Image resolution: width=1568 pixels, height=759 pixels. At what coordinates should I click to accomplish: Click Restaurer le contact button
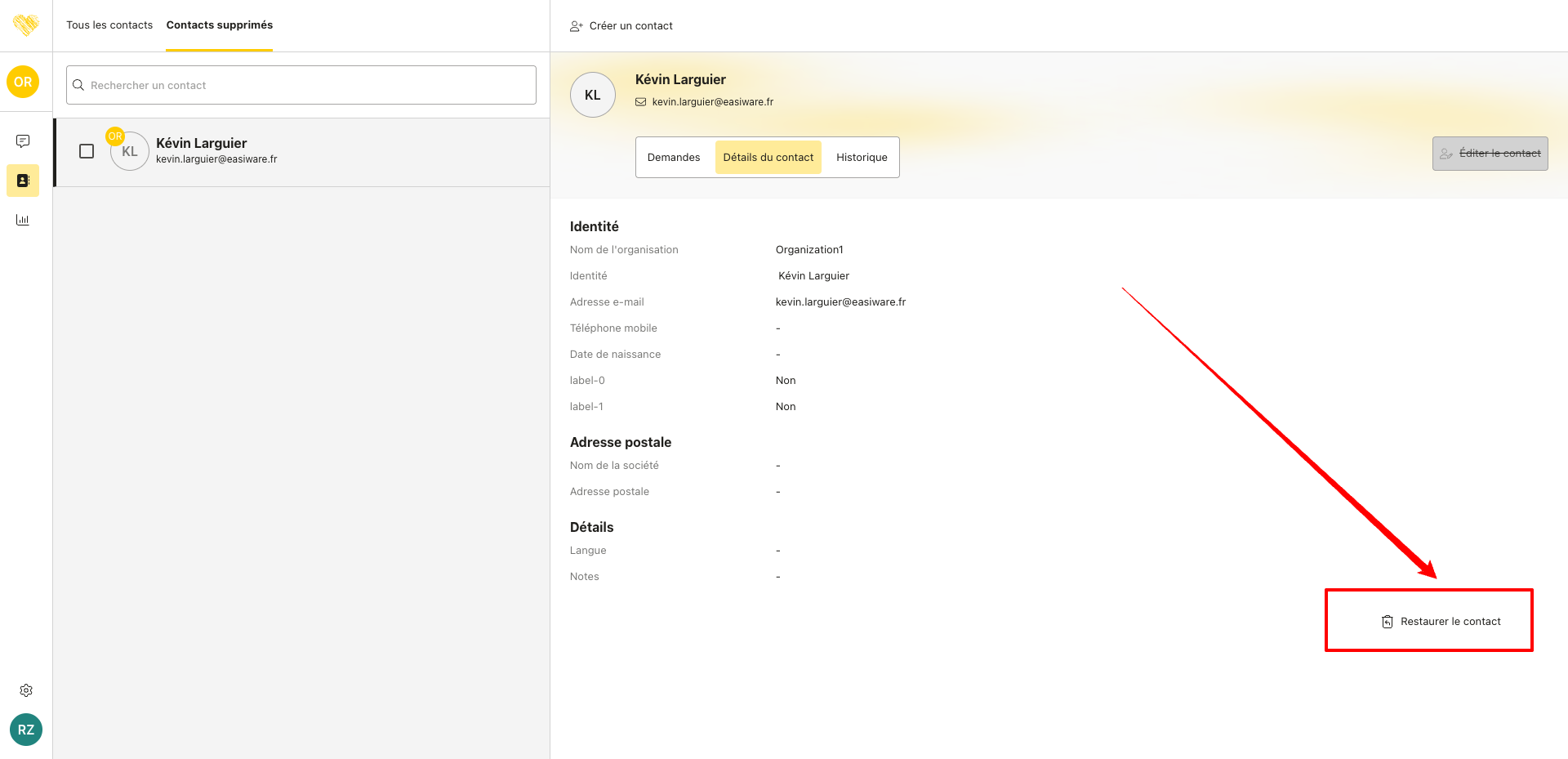[1441, 622]
